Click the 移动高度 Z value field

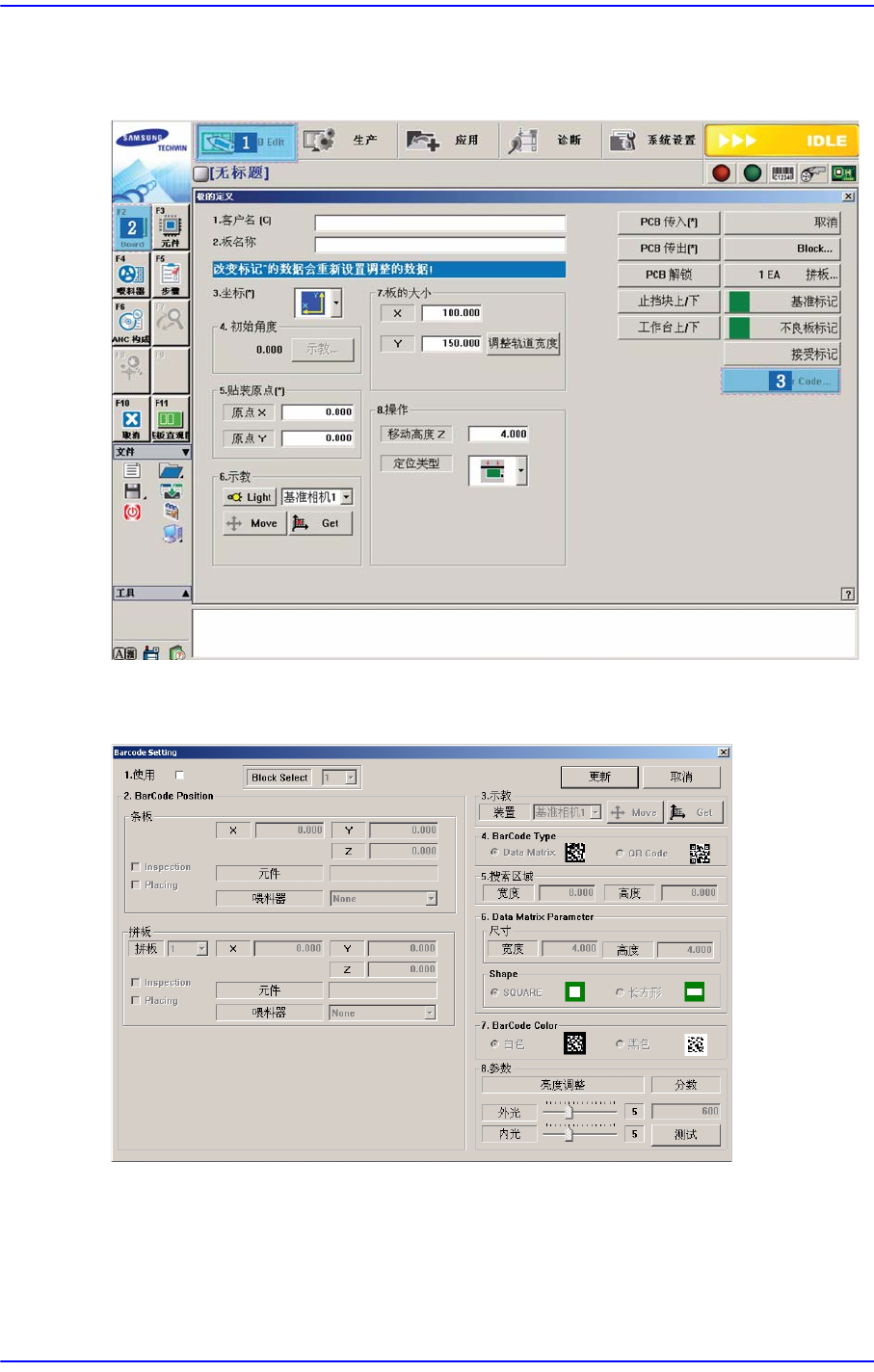pos(498,435)
